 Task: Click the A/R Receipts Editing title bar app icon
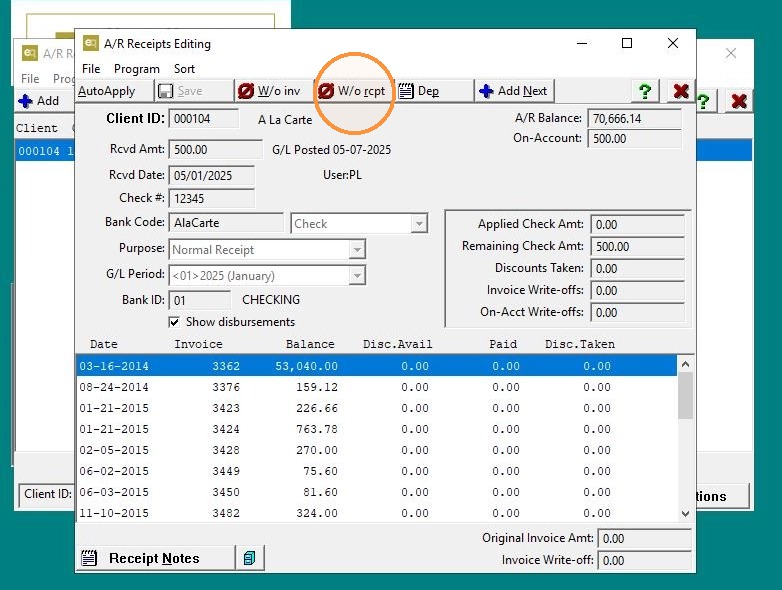90,43
